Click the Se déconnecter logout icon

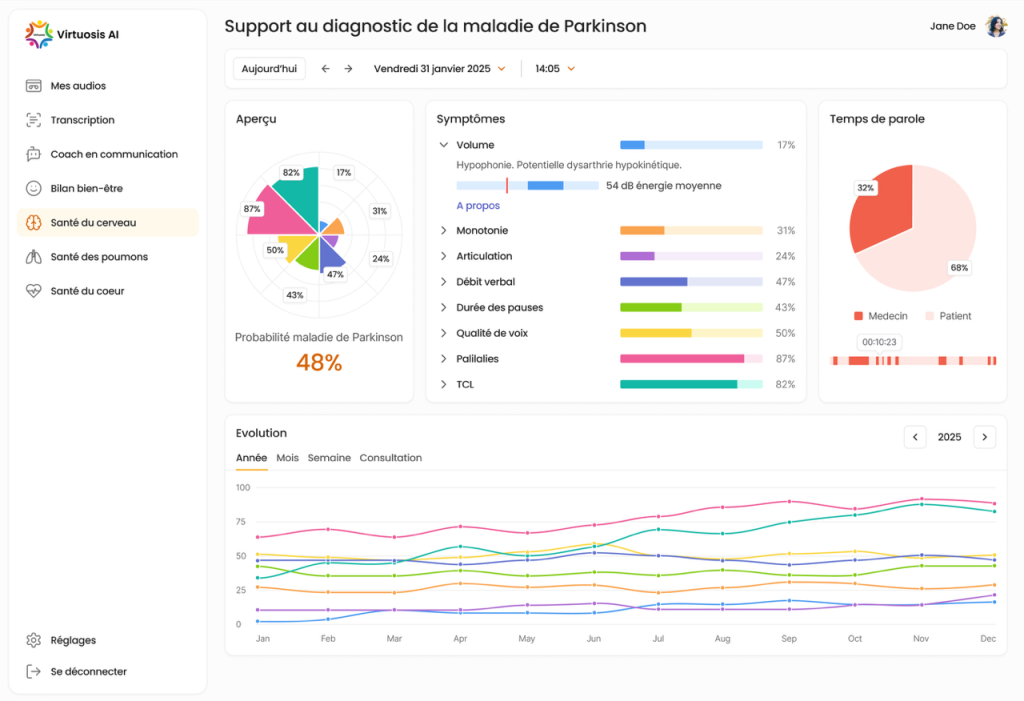[33, 672]
